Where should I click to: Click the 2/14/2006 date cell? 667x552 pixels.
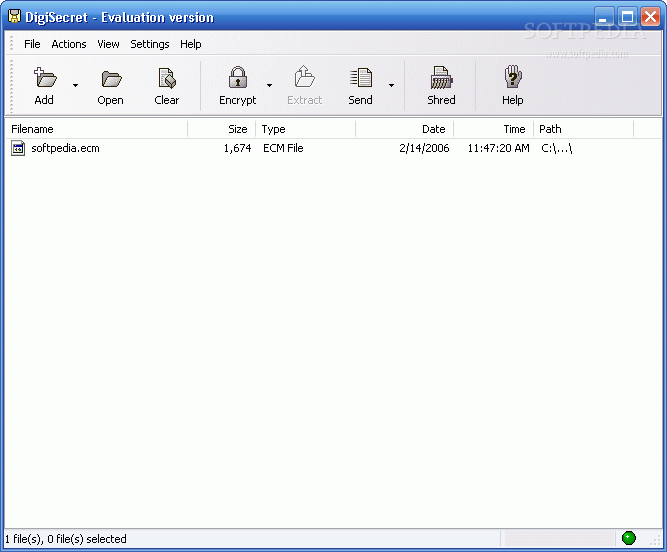pyautogui.click(x=424, y=148)
